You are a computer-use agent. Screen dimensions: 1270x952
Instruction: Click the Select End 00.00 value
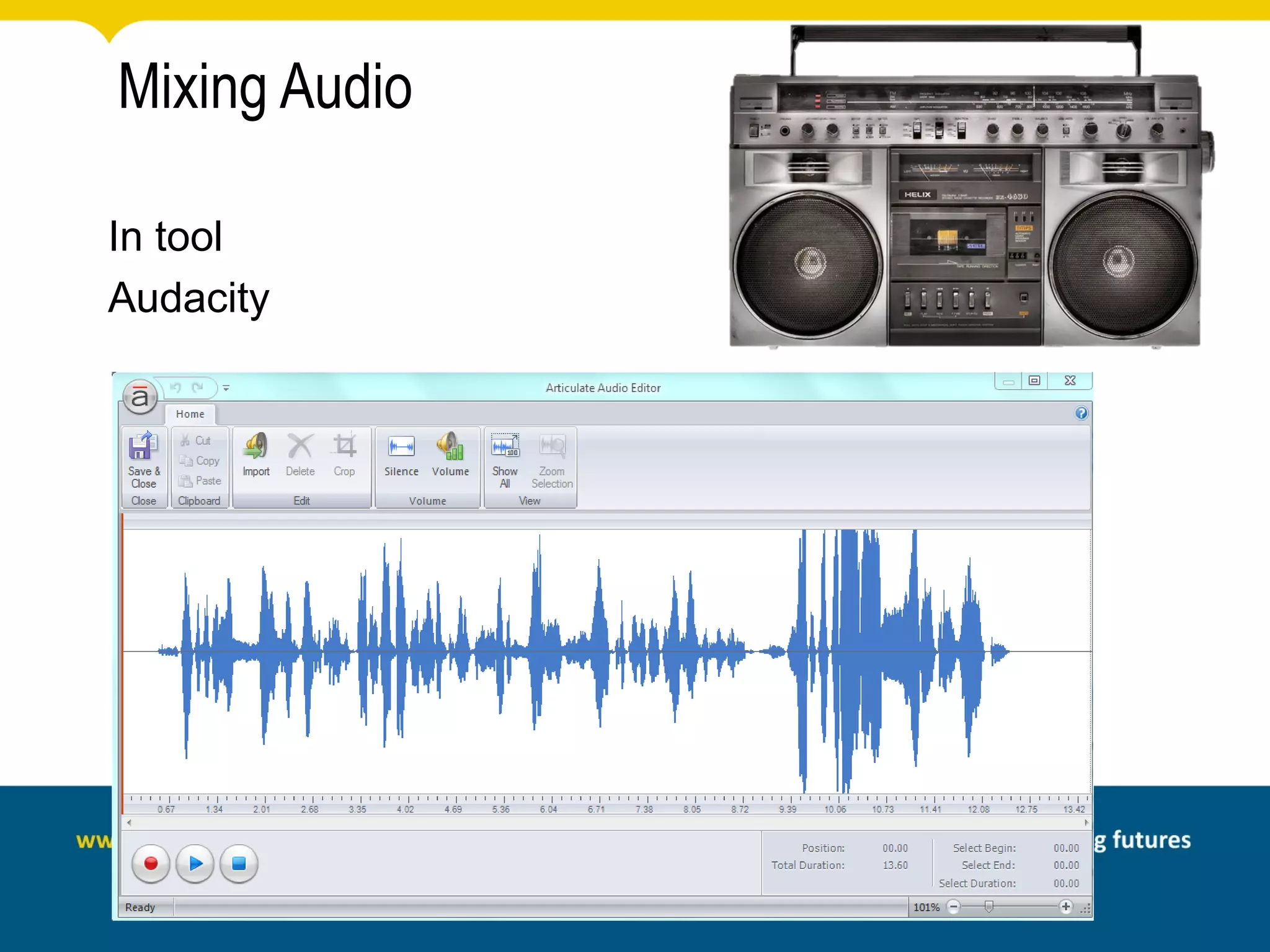pyautogui.click(x=1066, y=865)
